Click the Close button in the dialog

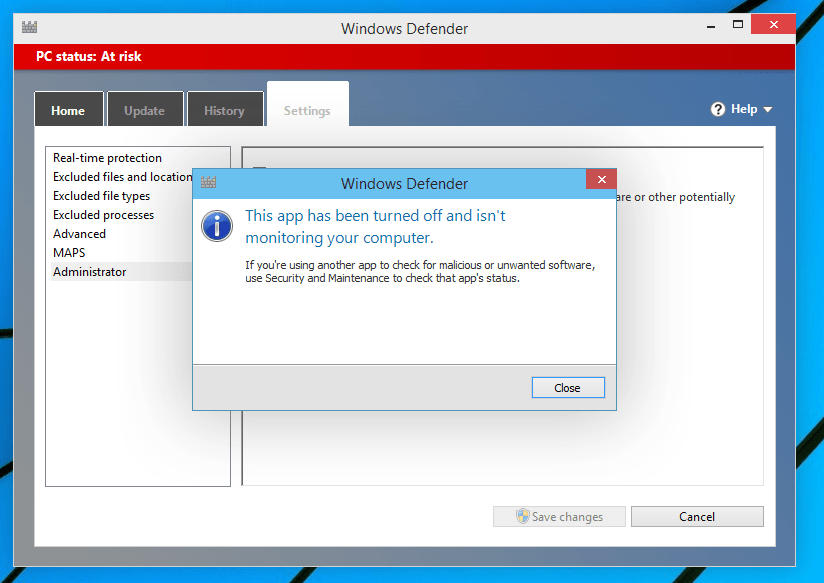tap(568, 387)
